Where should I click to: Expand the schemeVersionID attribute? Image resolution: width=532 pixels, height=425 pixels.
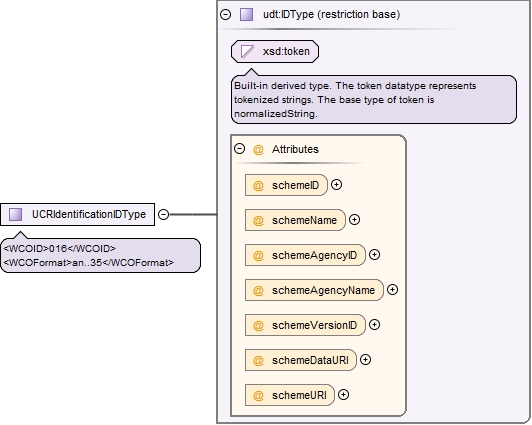click(x=374, y=325)
